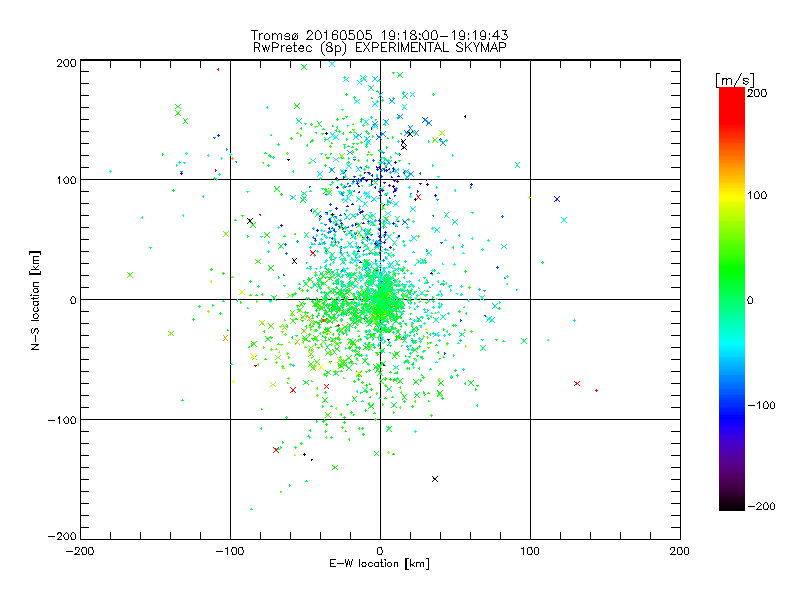Click the red X marker at far right of plot
800x600 pixels.
[577, 383]
